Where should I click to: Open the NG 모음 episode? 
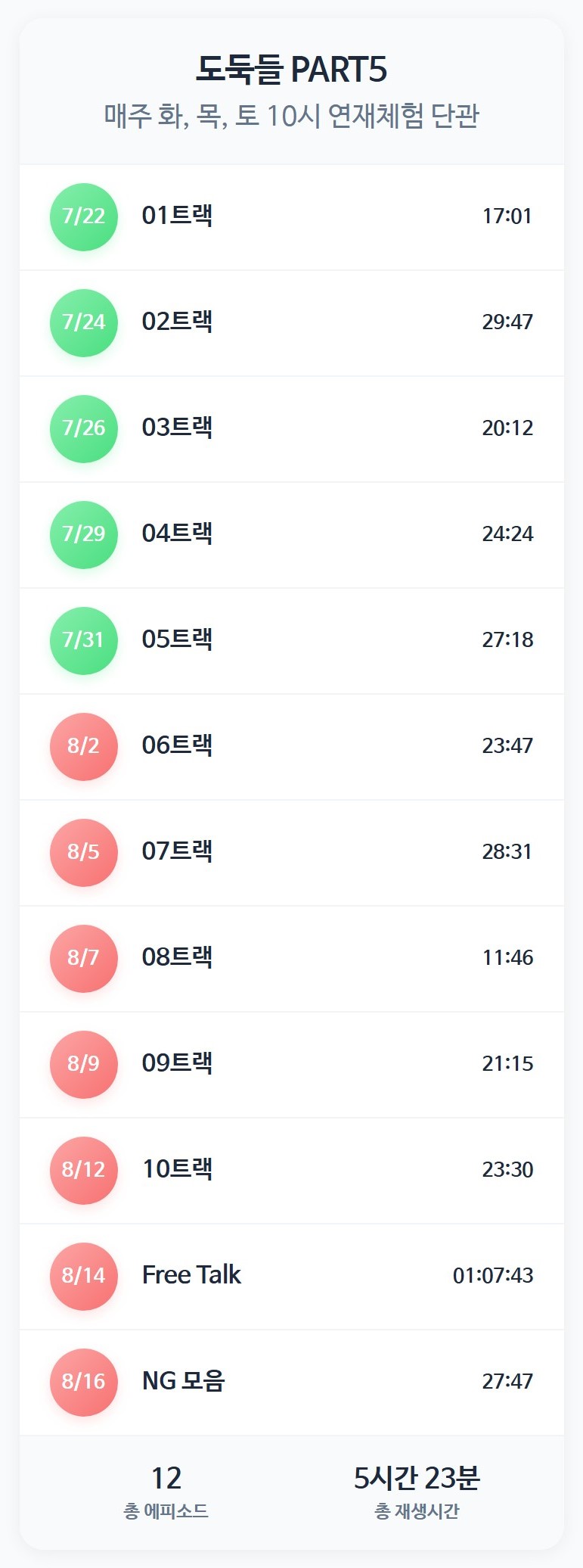click(184, 1381)
